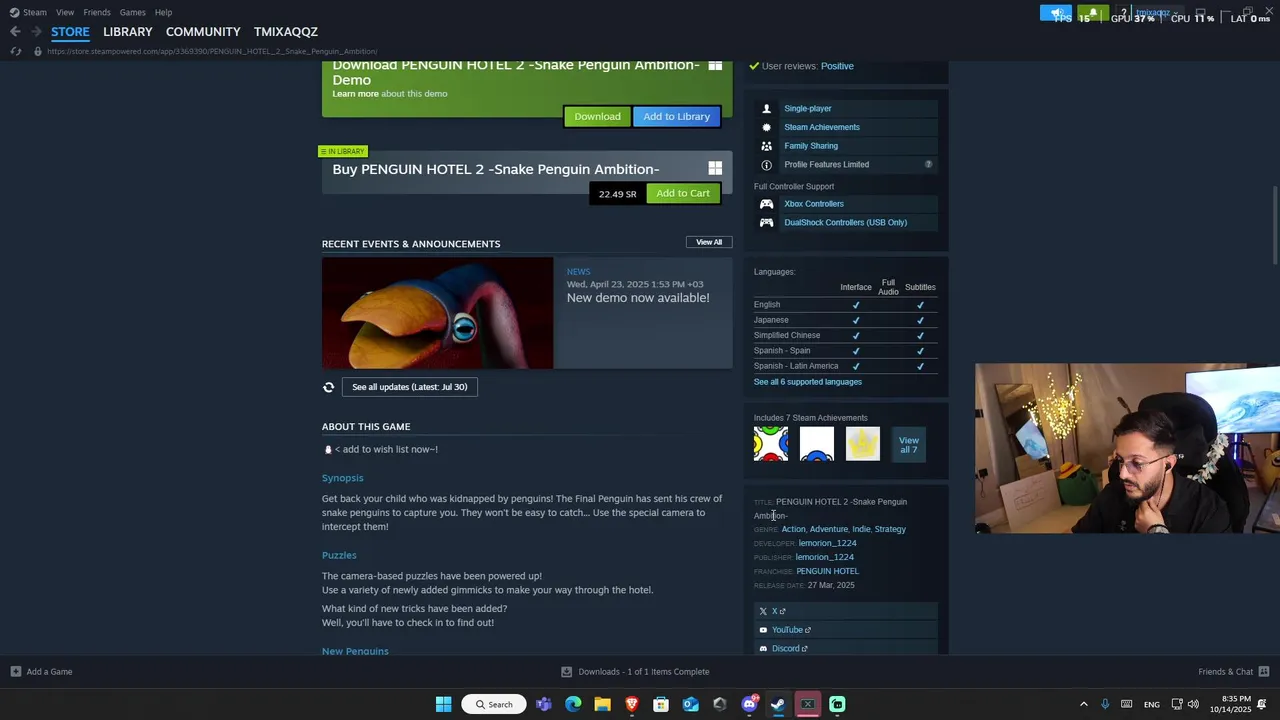Click the store page URL field
The width and height of the screenshot is (1280, 720).
(x=212, y=51)
